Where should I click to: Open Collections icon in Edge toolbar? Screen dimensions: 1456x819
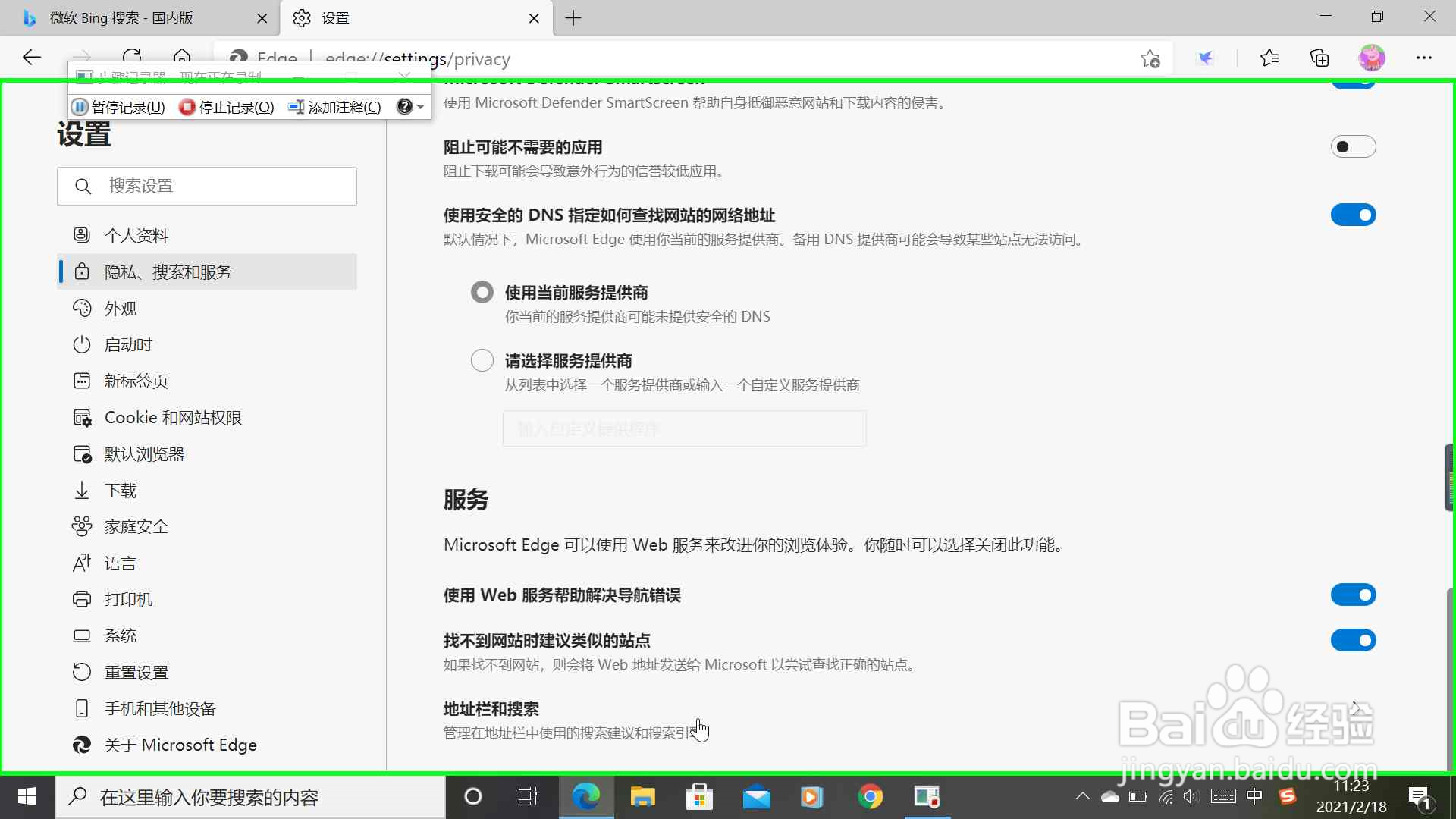click(1319, 58)
